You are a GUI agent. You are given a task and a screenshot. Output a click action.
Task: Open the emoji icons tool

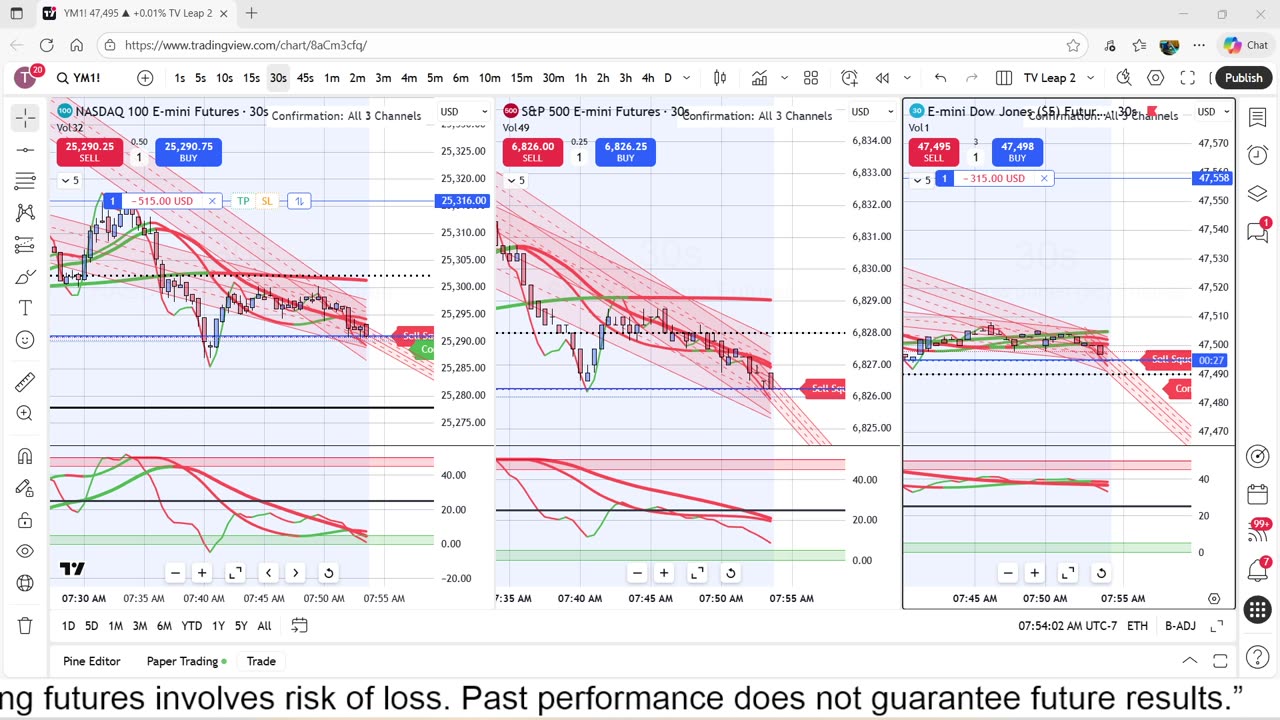click(x=25, y=340)
